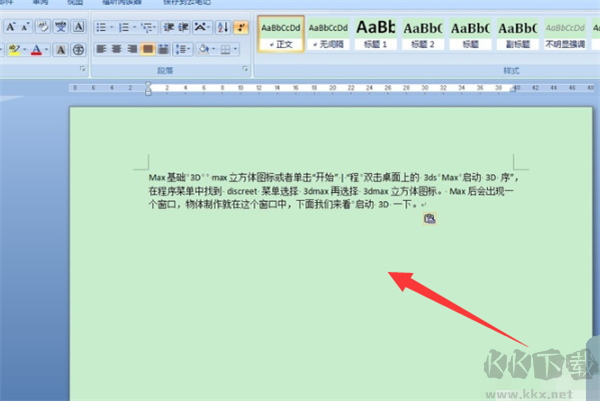Apply the 标题 1 style
The image size is (600, 401).
coord(376,34)
